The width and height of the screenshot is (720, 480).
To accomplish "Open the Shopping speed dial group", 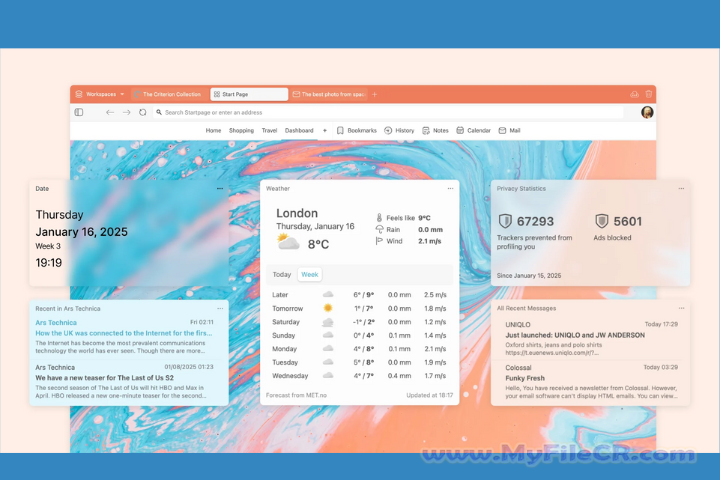I will [241, 130].
